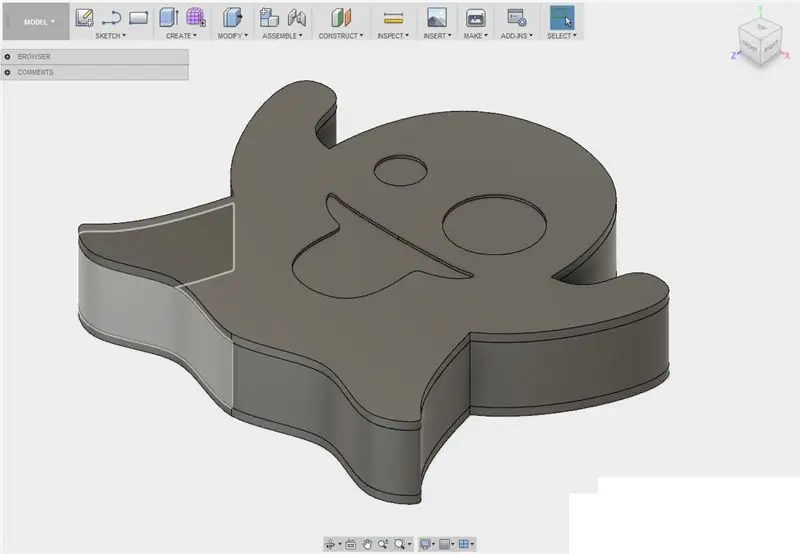Click the ViewCube in the corner

point(760,43)
